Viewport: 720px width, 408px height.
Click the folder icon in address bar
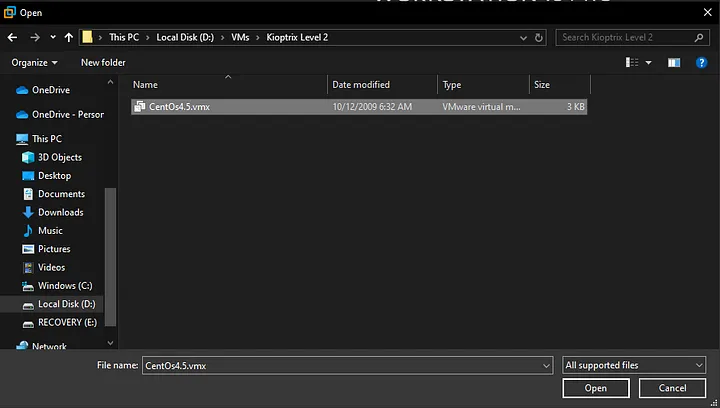87,37
